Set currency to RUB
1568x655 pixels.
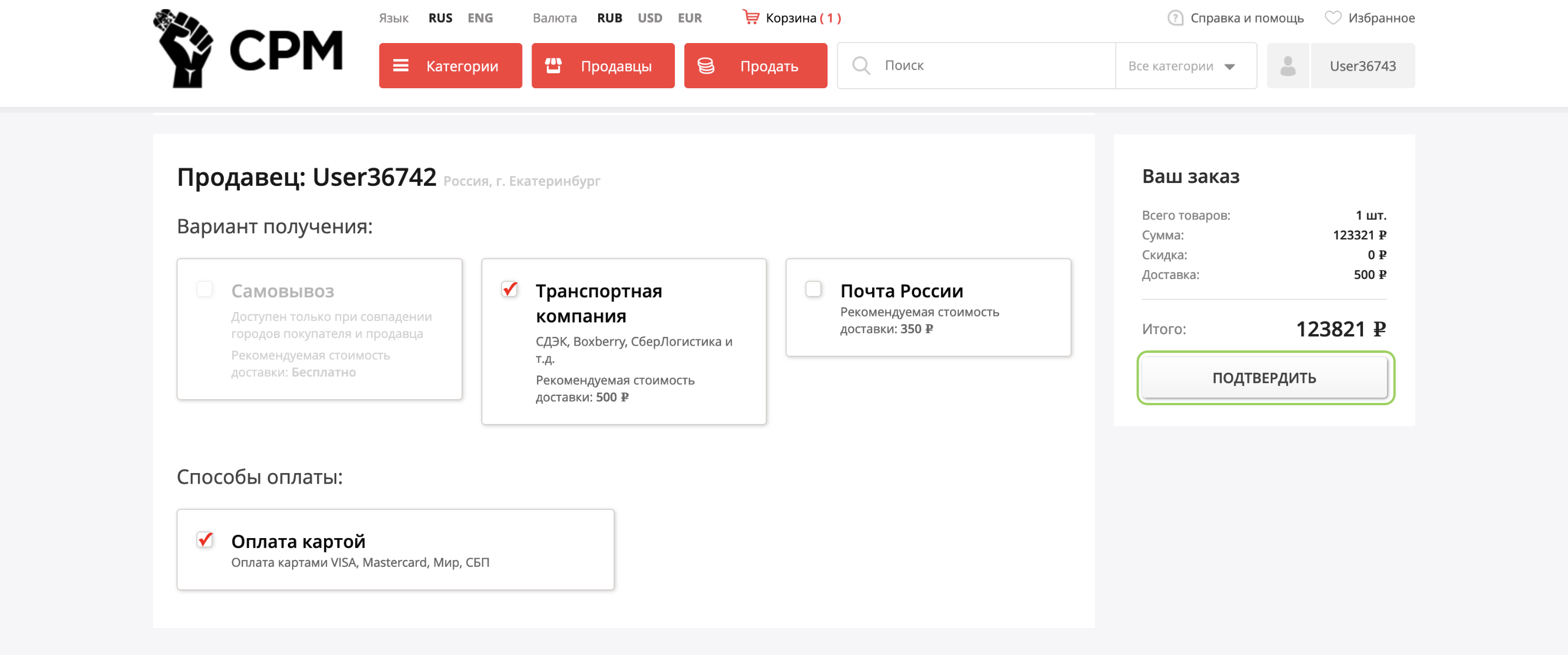609,18
